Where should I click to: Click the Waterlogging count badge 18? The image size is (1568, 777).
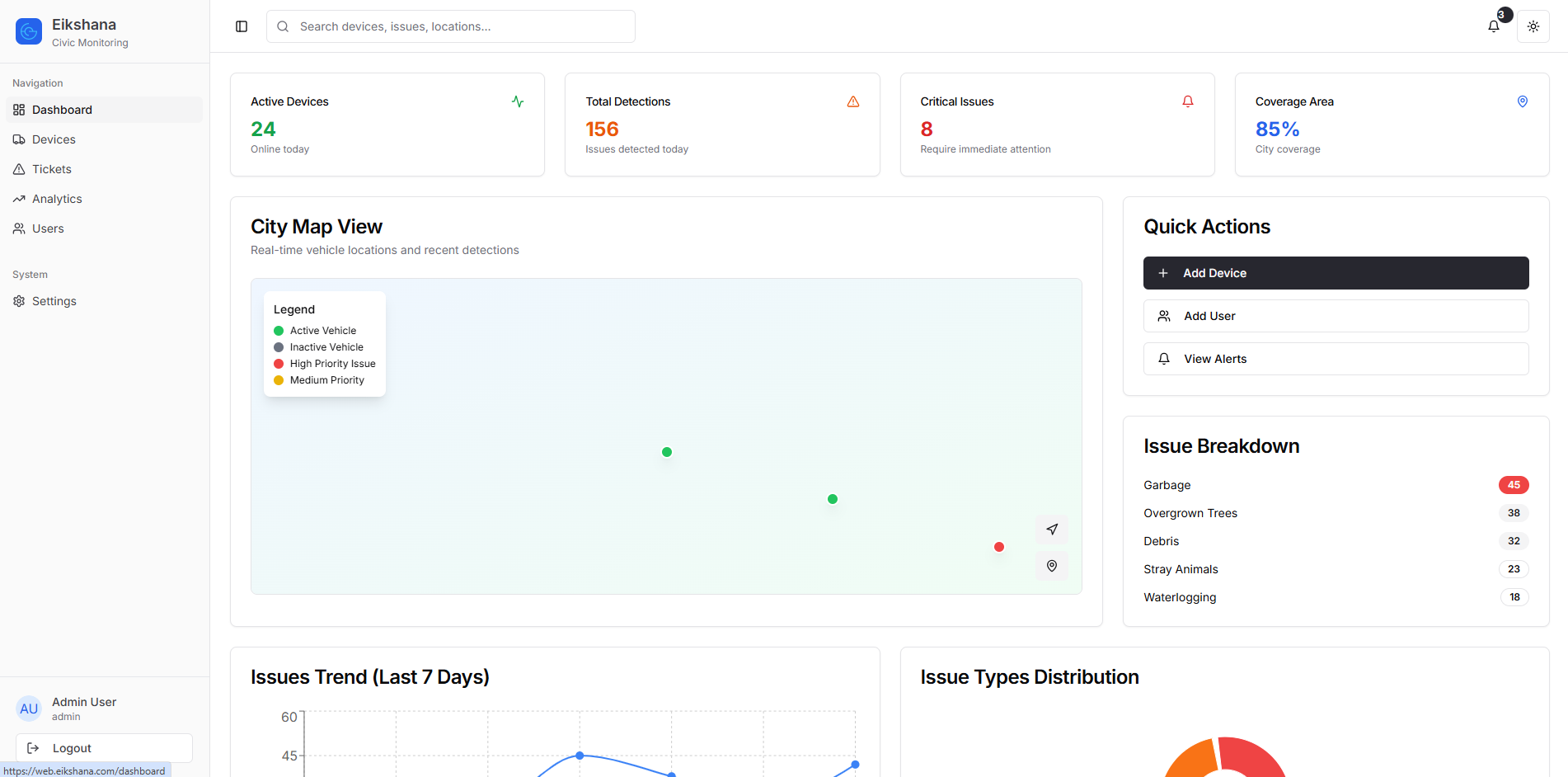point(1514,597)
